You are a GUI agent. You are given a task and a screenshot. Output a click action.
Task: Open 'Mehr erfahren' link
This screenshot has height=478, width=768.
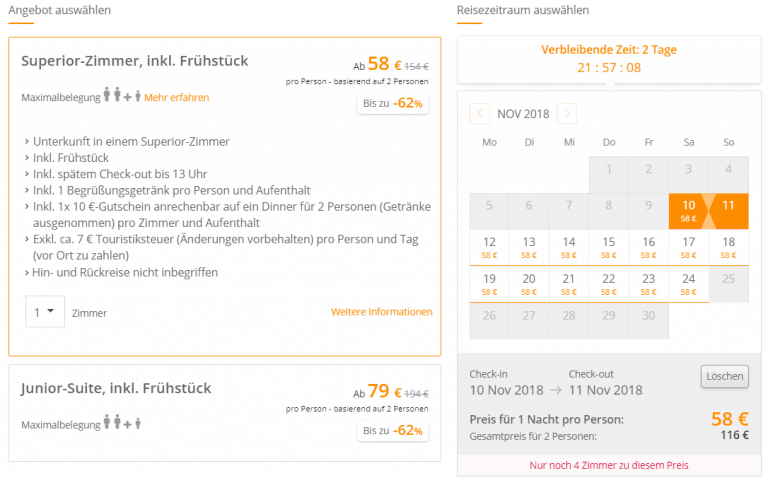pyautogui.click(x=177, y=98)
